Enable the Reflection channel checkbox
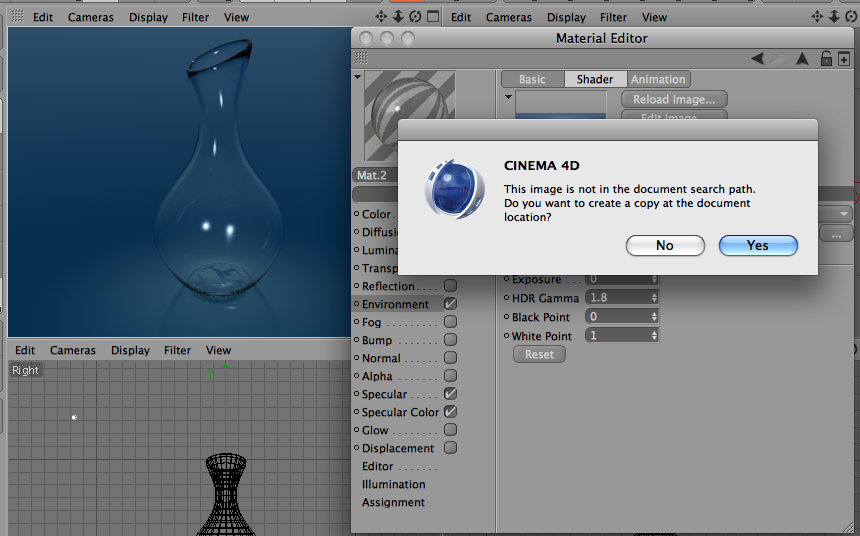This screenshot has width=860, height=536. pos(450,286)
